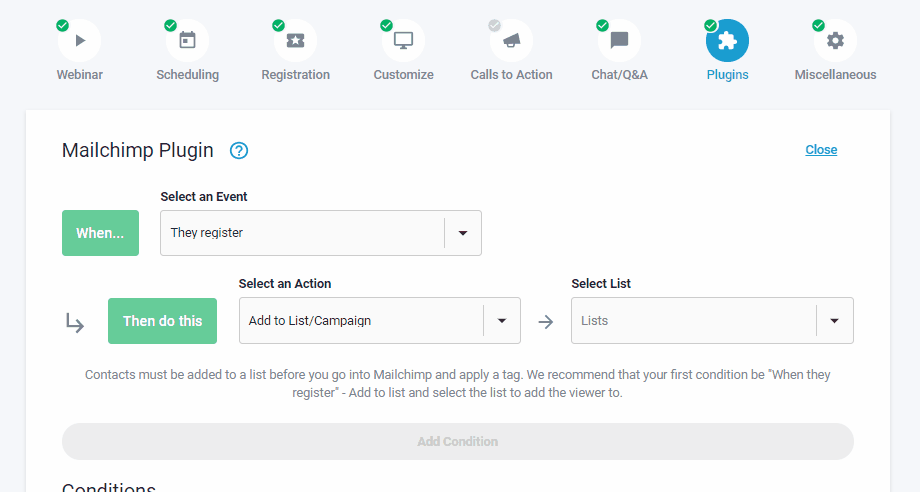
Task: Go to the Plugins tab label
Action: tap(727, 74)
